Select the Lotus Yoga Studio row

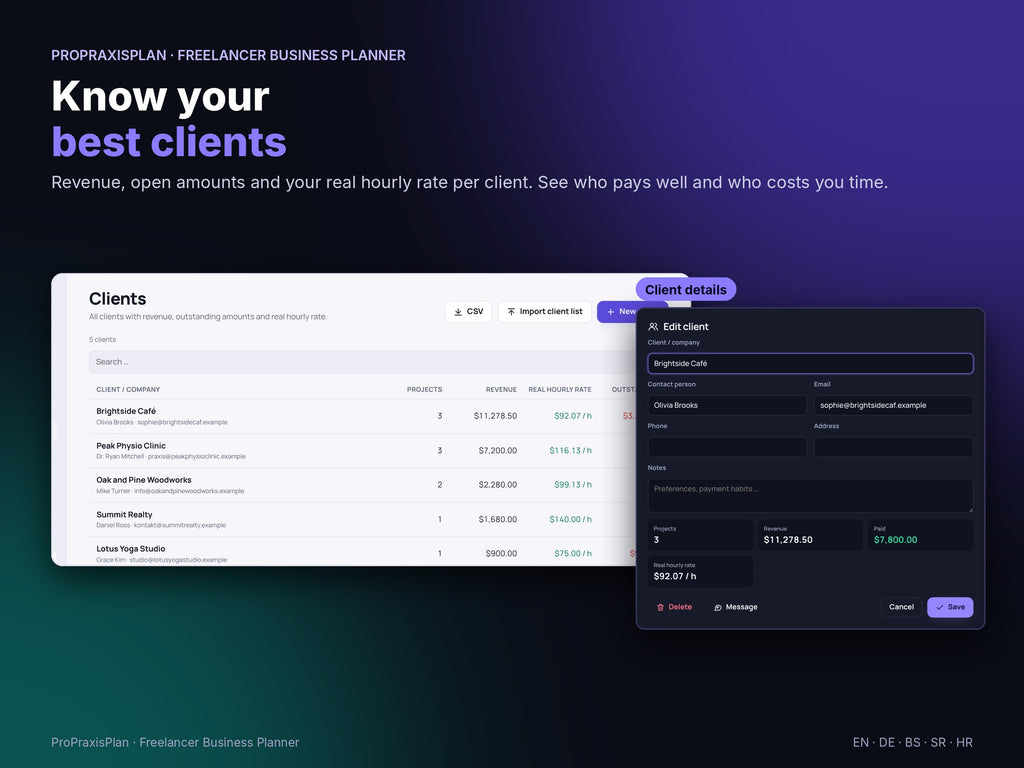tap(362, 552)
